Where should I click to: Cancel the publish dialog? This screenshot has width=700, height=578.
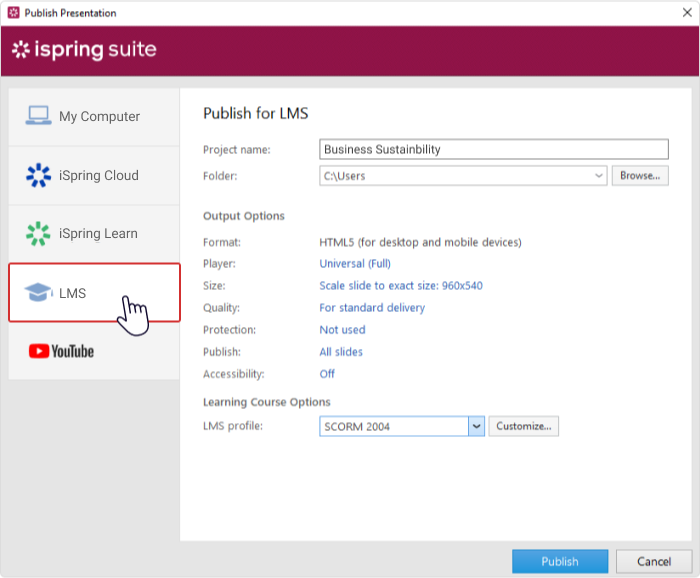click(654, 561)
